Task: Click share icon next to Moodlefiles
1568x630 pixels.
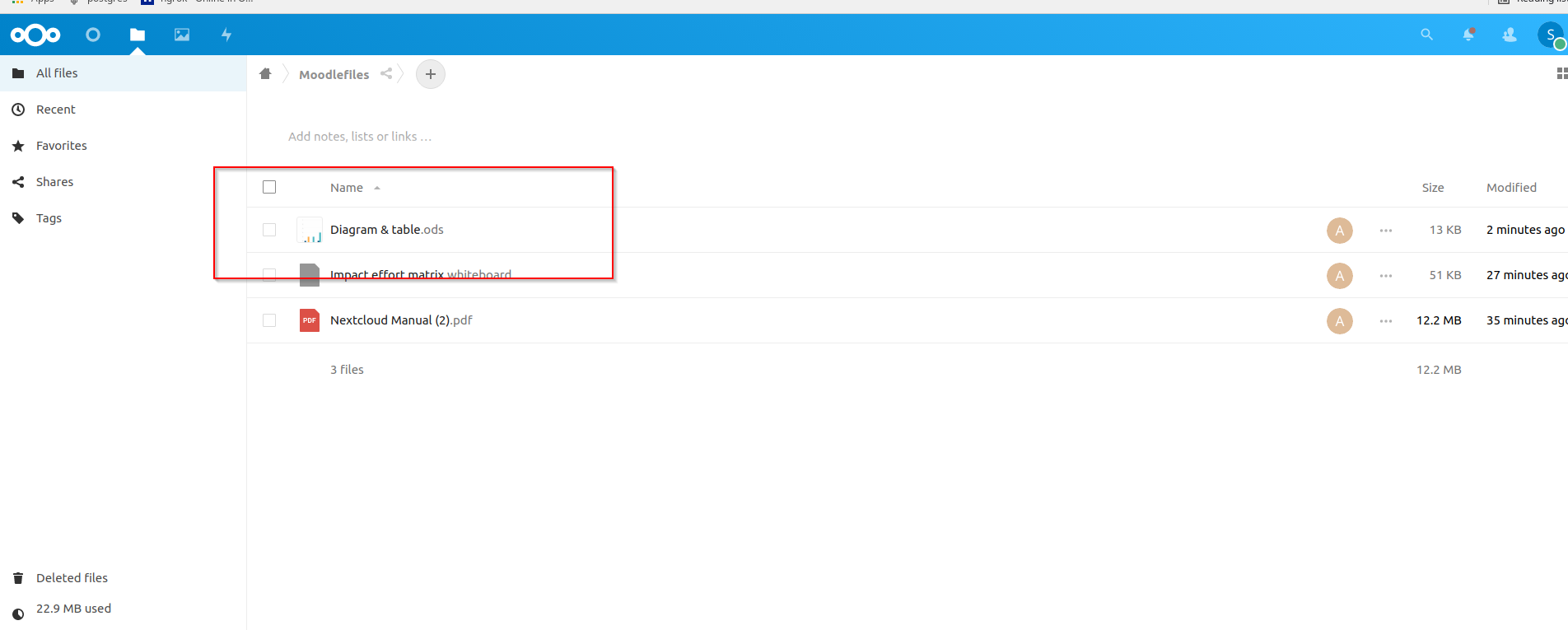Action: pyautogui.click(x=386, y=74)
